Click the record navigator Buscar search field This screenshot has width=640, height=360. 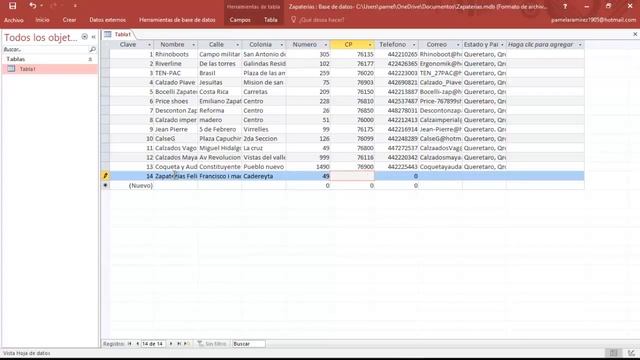point(248,344)
